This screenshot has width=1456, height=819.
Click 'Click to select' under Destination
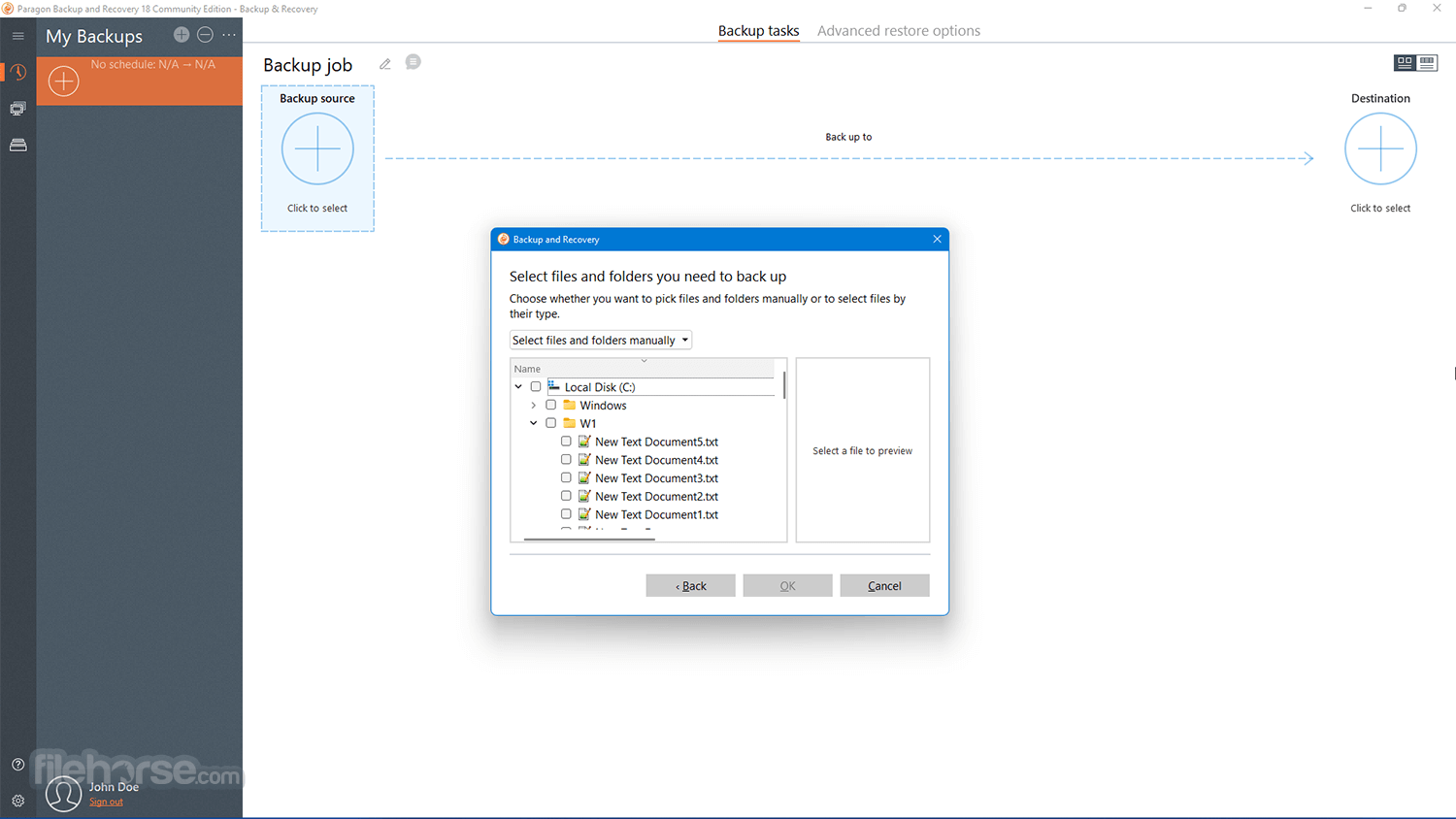click(1380, 208)
